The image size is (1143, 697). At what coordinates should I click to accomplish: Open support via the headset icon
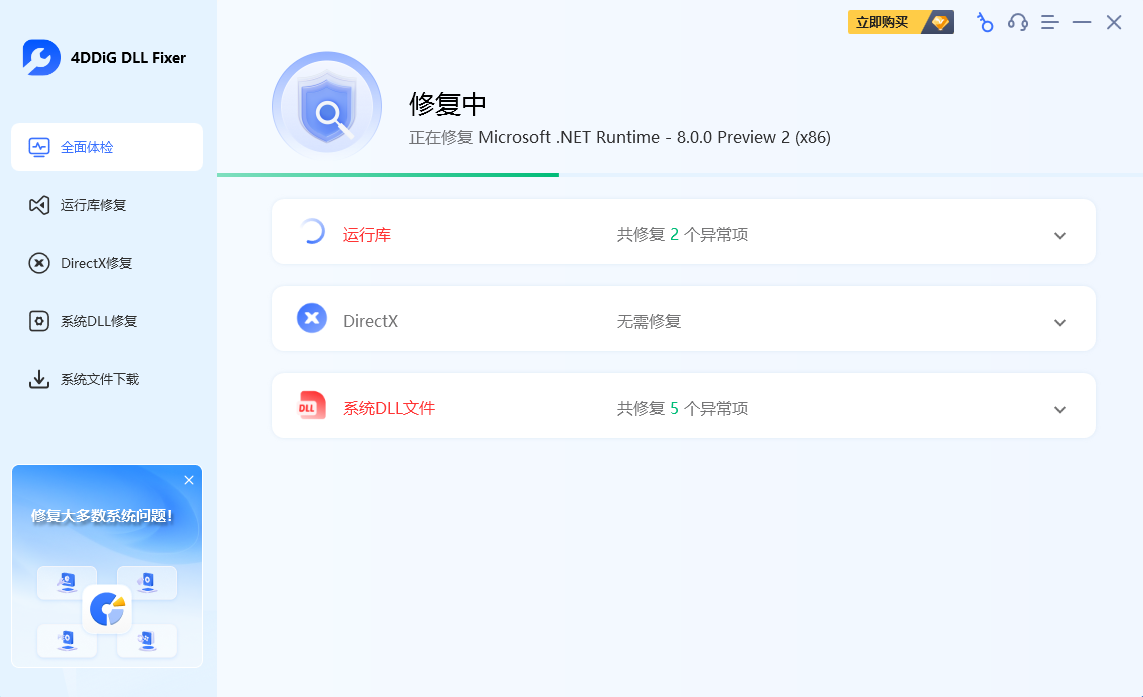pos(1018,23)
